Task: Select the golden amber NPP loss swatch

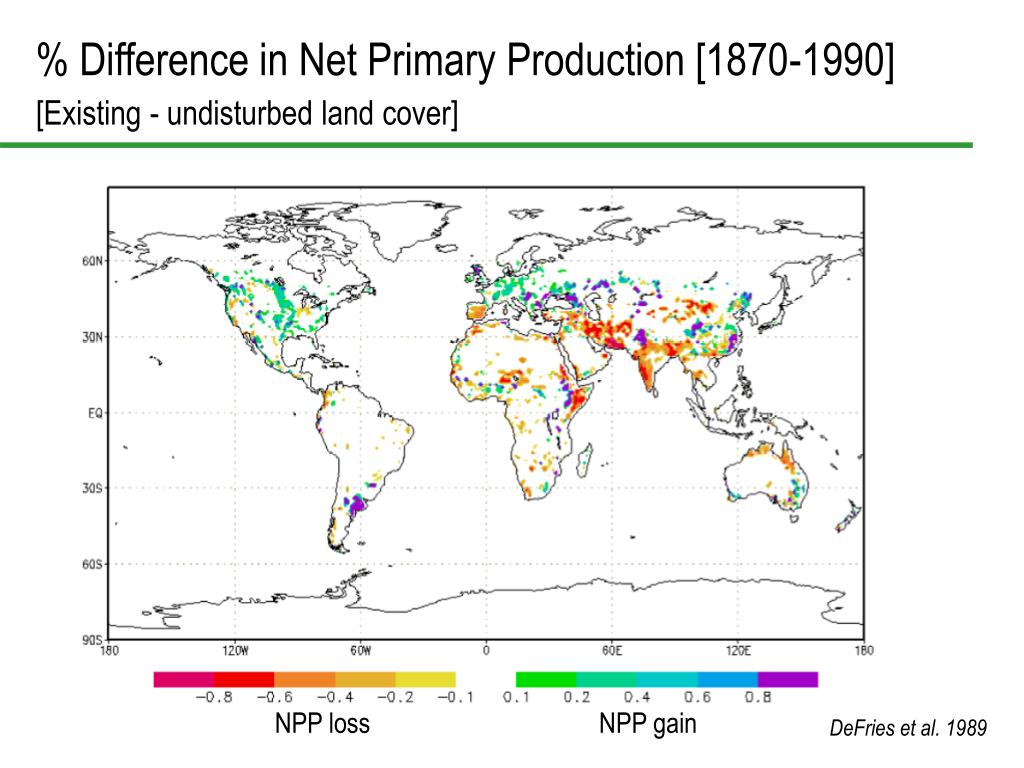Action: tap(365, 679)
